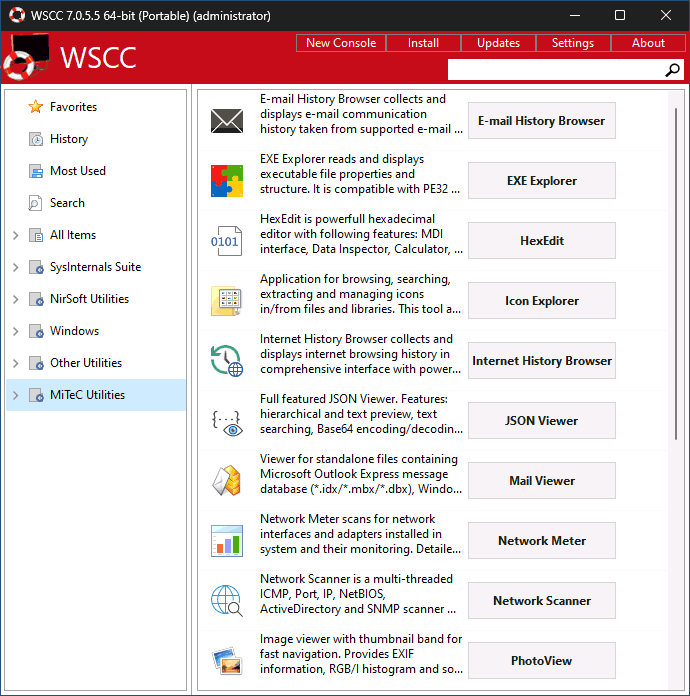Launch Network Meter
The height and width of the screenshot is (696, 690).
(542, 541)
